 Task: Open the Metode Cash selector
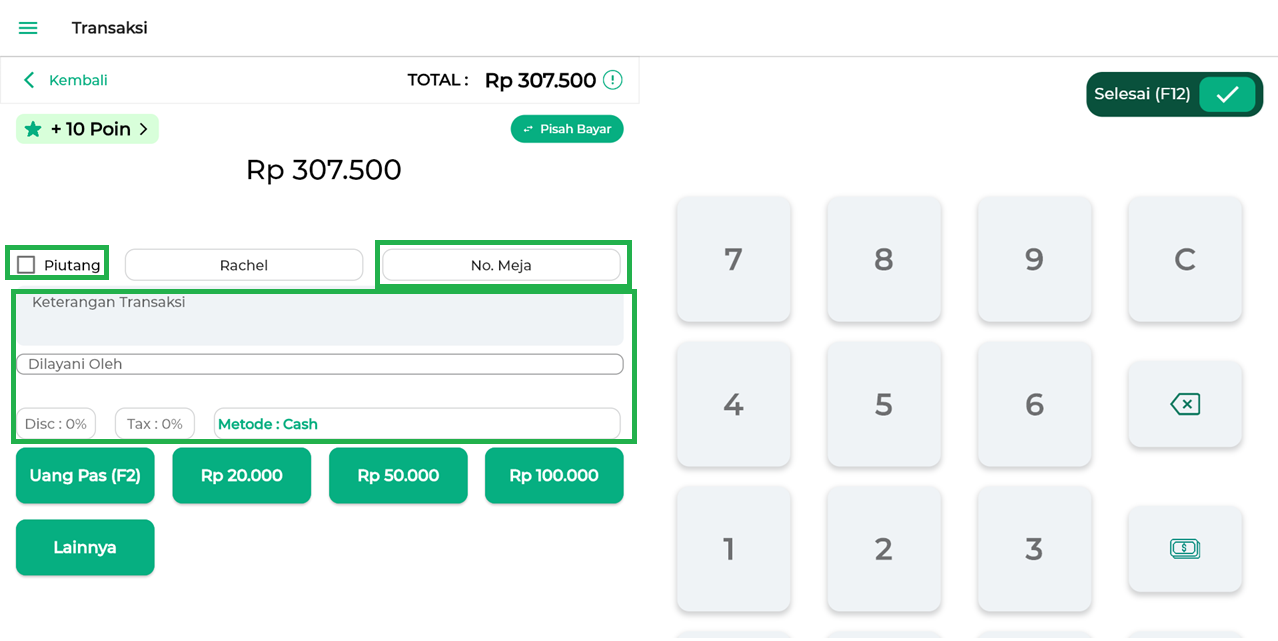[x=417, y=424]
